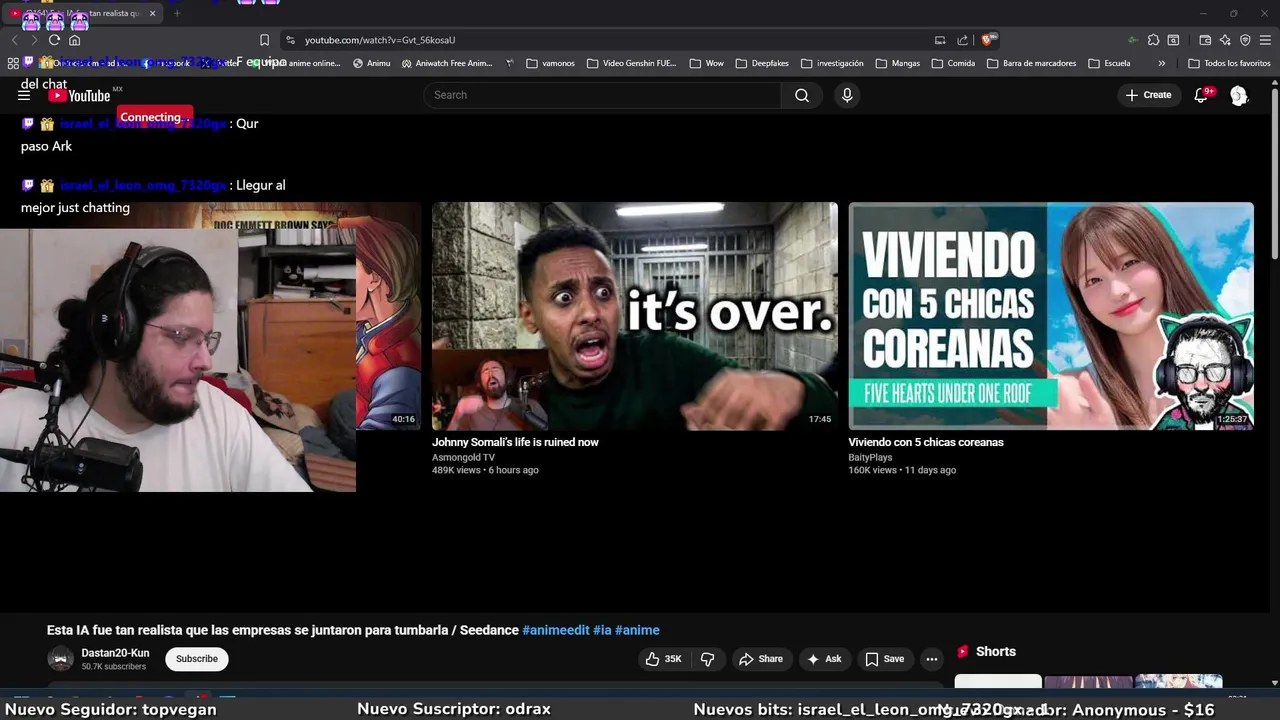The image size is (1280, 720).
Task: Open the Deepfakes bookmarks folder
Action: click(762, 63)
